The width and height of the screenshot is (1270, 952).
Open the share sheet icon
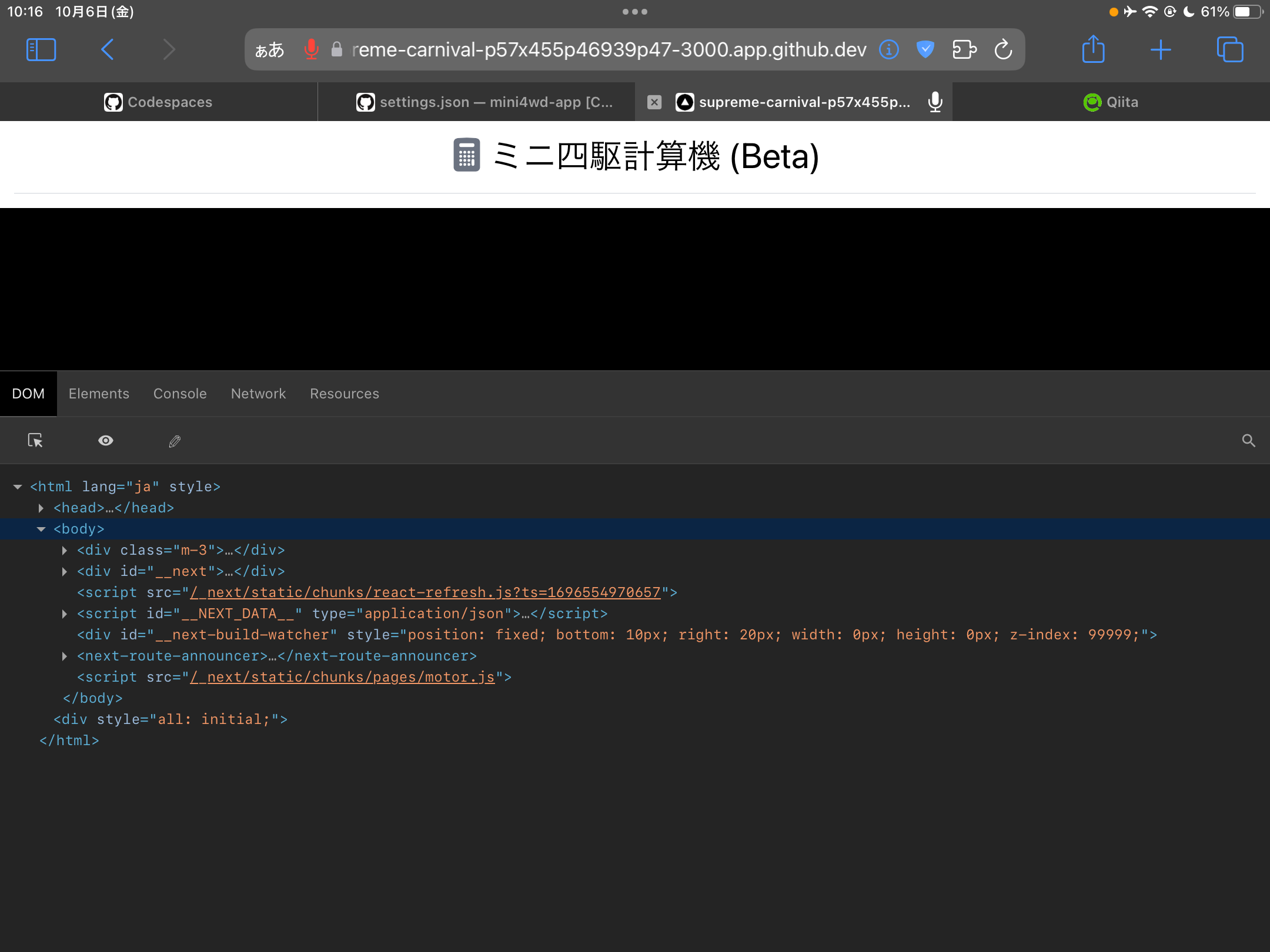[x=1093, y=50]
